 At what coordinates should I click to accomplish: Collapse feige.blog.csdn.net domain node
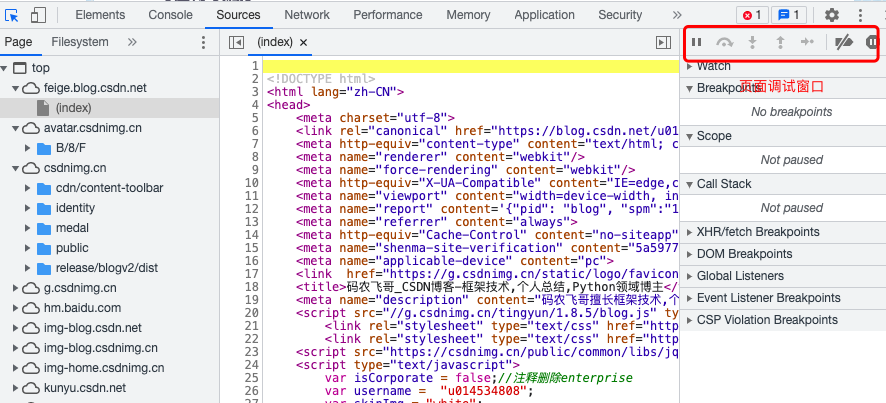(15, 88)
